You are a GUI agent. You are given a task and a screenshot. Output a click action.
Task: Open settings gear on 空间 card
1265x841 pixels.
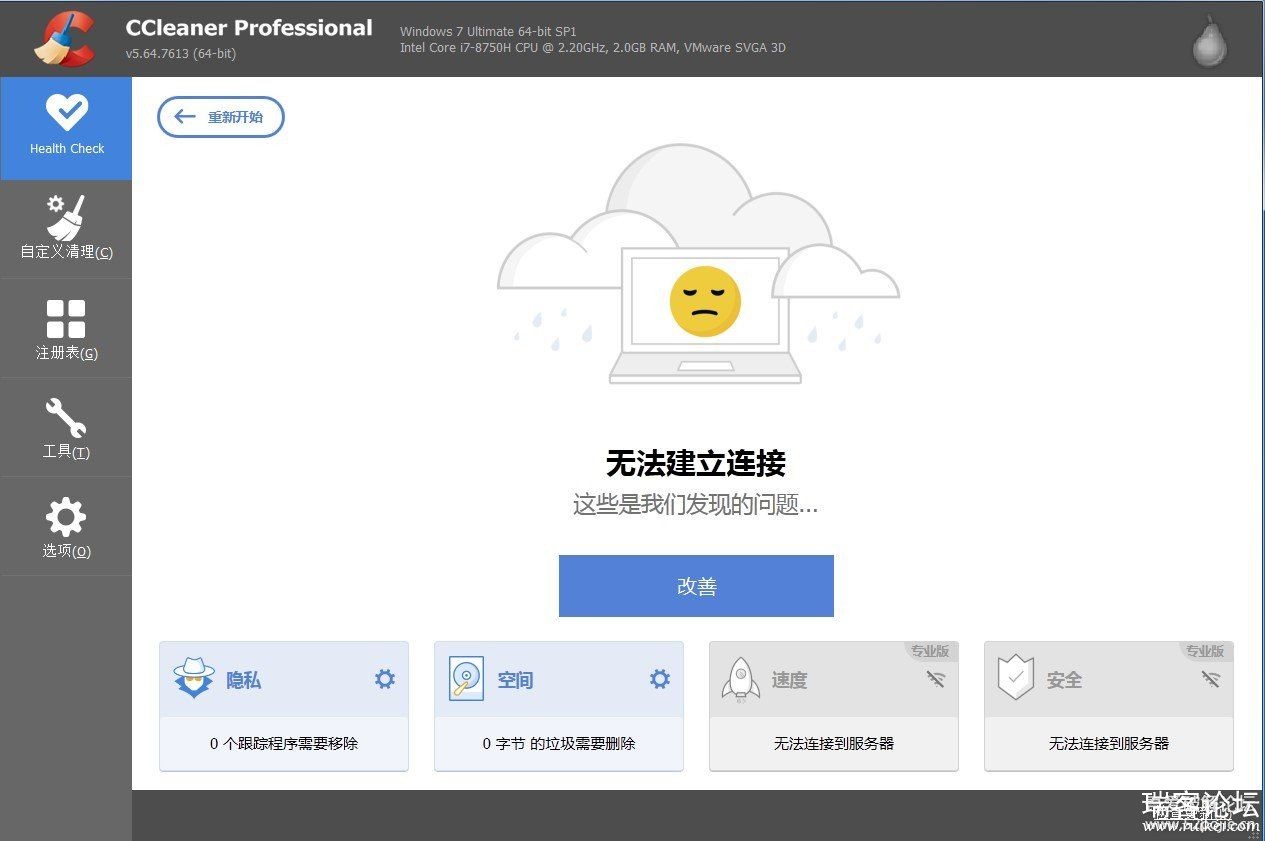[660, 679]
